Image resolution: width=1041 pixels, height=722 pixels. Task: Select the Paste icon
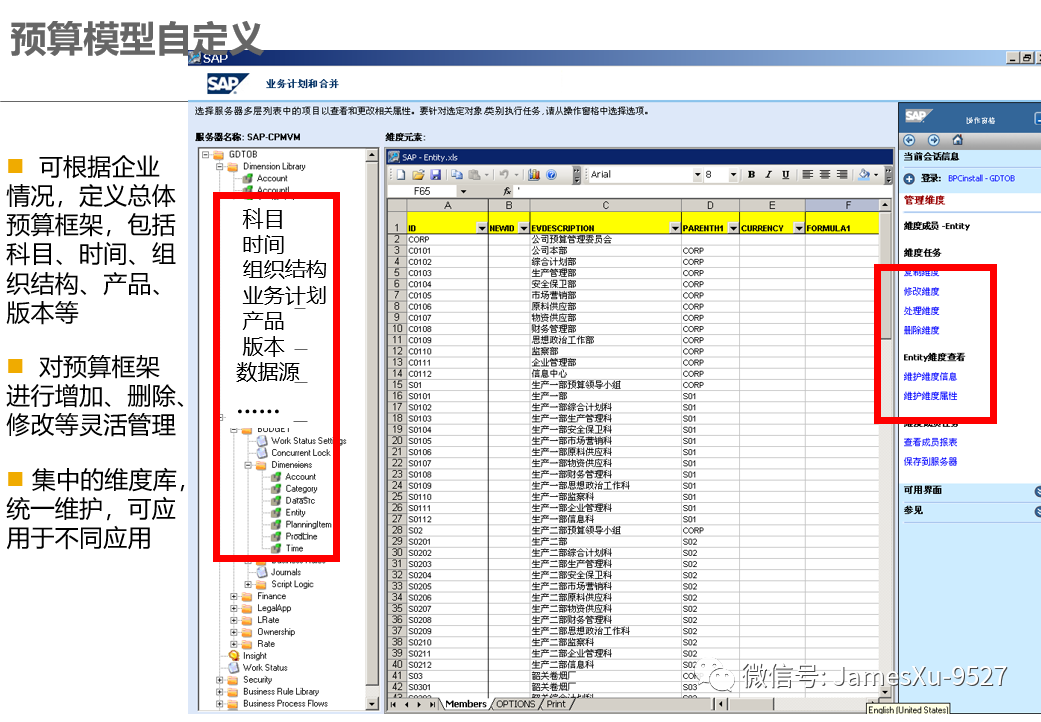[x=474, y=174]
